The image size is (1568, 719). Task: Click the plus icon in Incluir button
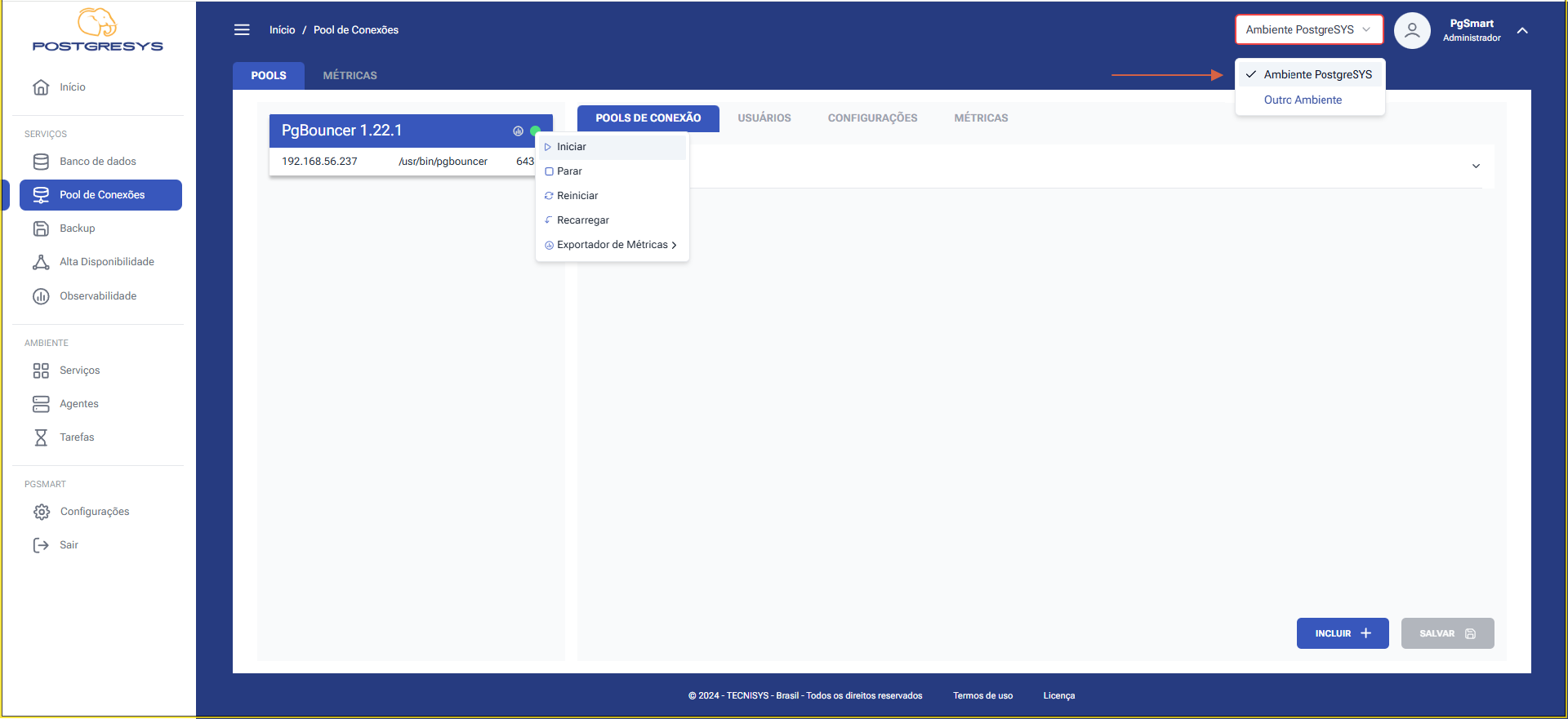pyautogui.click(x=1365, y=633)
